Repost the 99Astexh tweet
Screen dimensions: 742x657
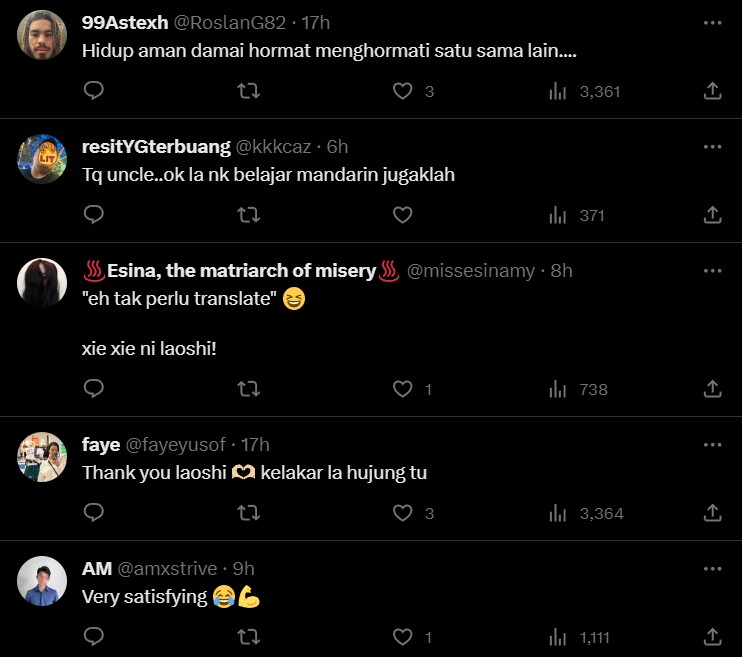(x=248, y=91)
